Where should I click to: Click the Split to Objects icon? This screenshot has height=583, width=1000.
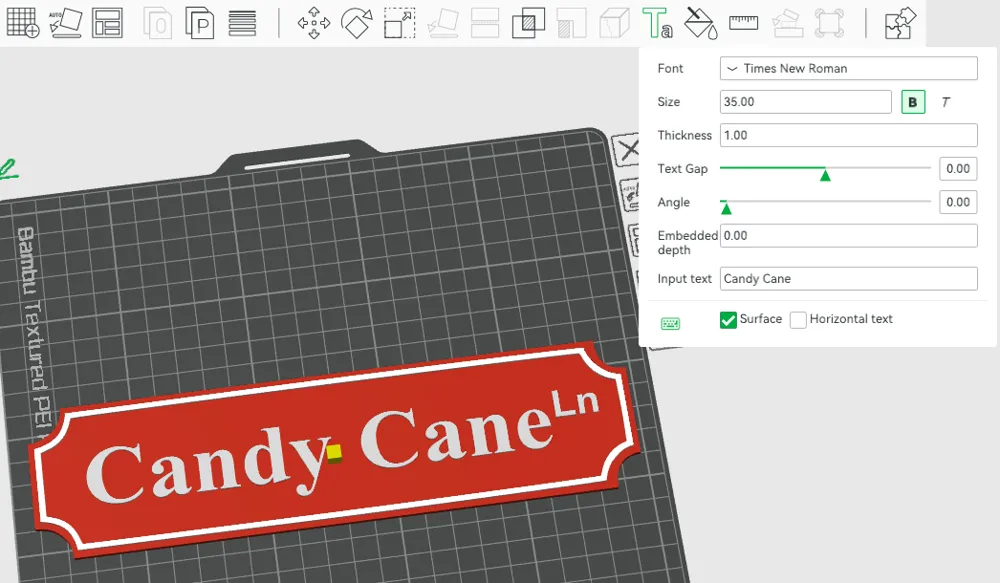tap(158, 23)
